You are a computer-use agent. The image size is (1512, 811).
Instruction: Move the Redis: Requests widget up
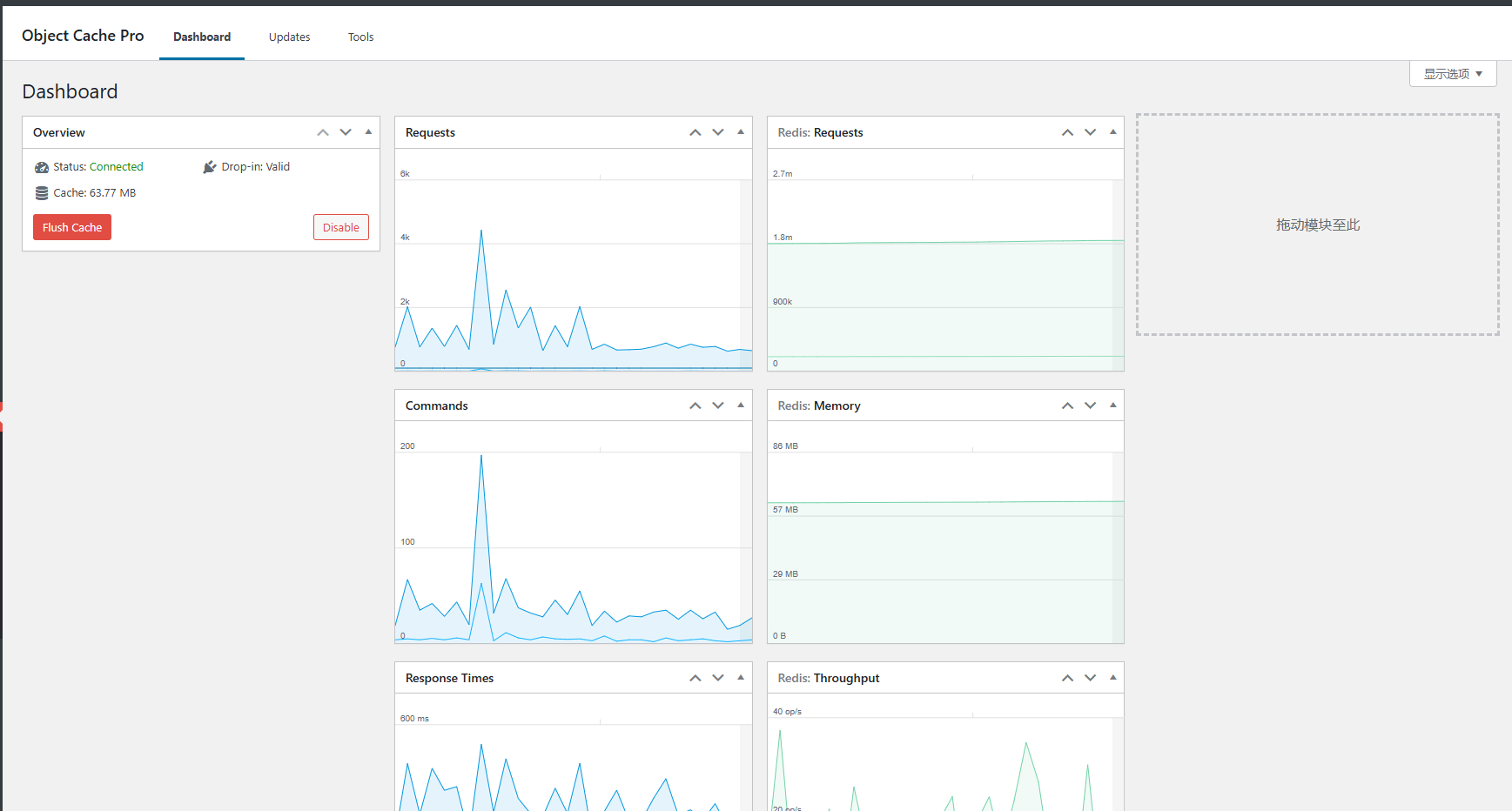coord(1067,132)
